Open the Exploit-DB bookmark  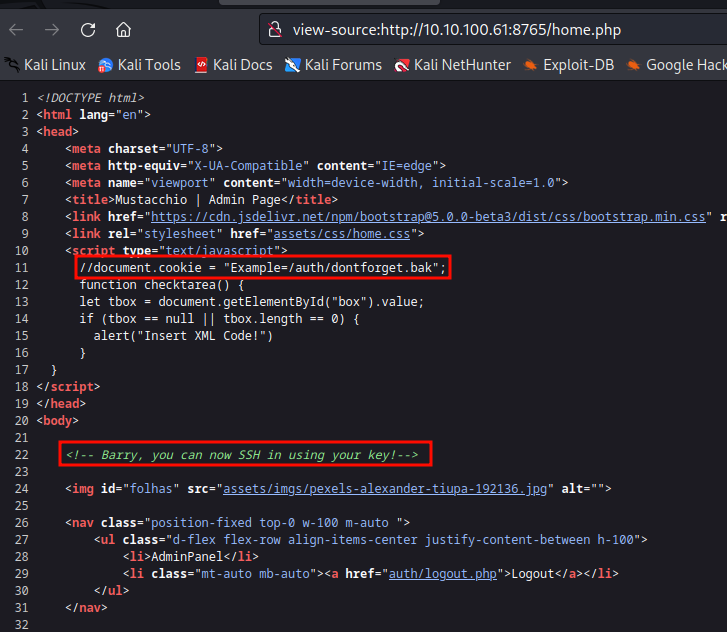(x=569, y=65)
